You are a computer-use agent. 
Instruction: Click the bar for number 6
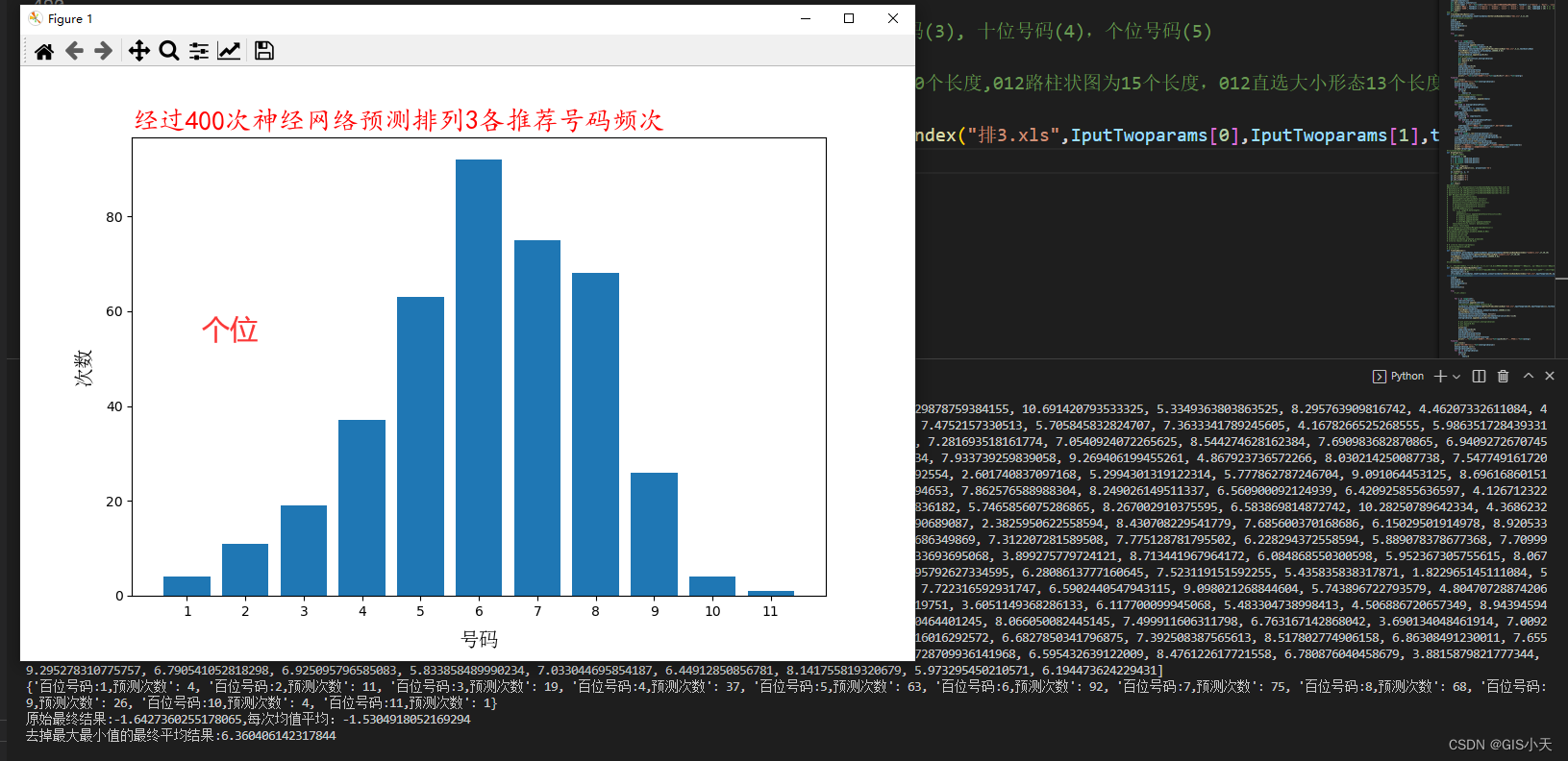(479, 378)
